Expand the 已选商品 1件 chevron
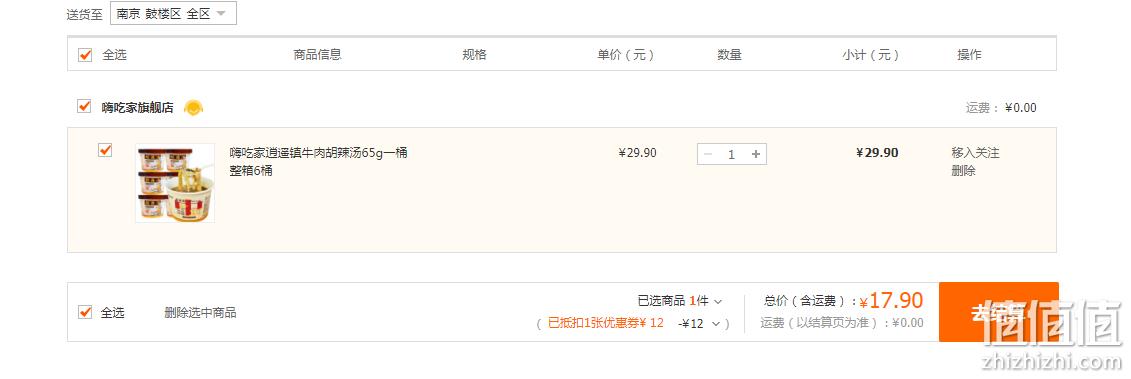 point(718,301)
